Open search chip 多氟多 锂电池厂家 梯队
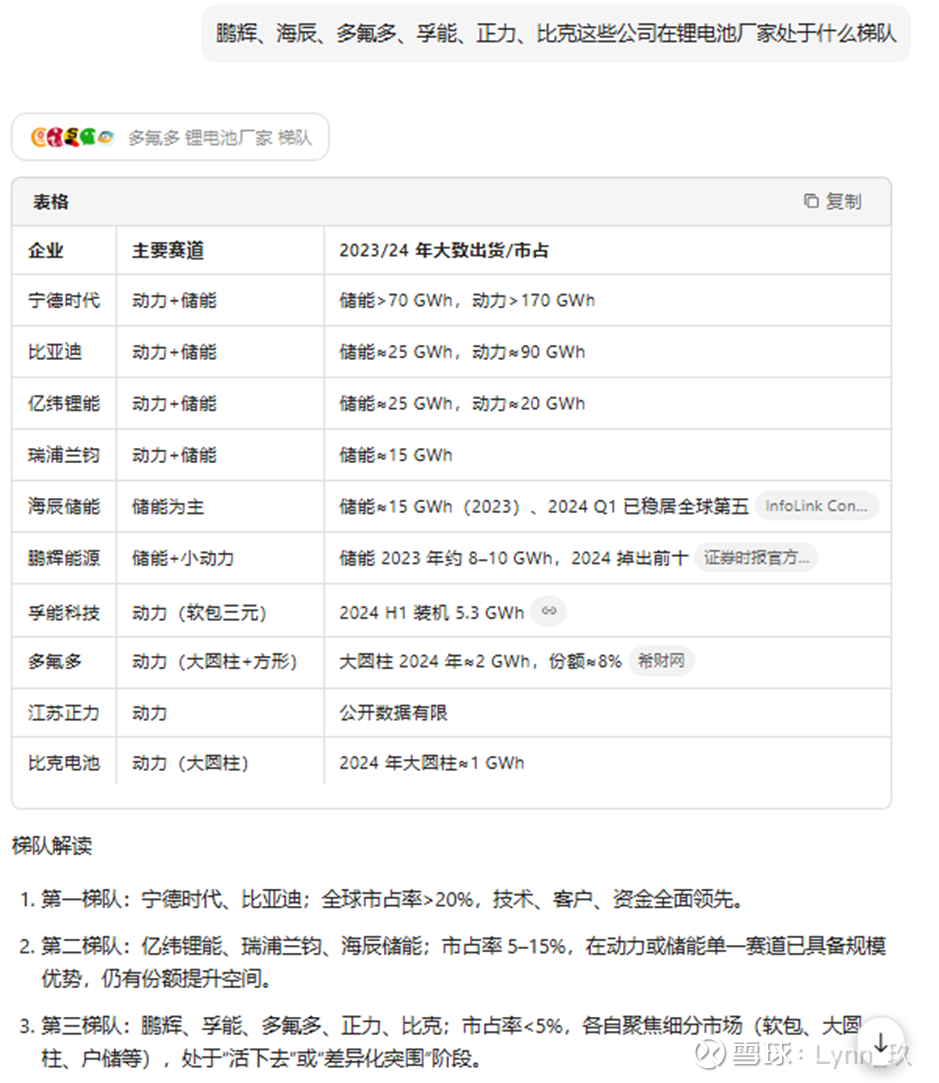Screen dimensions: 939x1083 click(x=170, y=137)
